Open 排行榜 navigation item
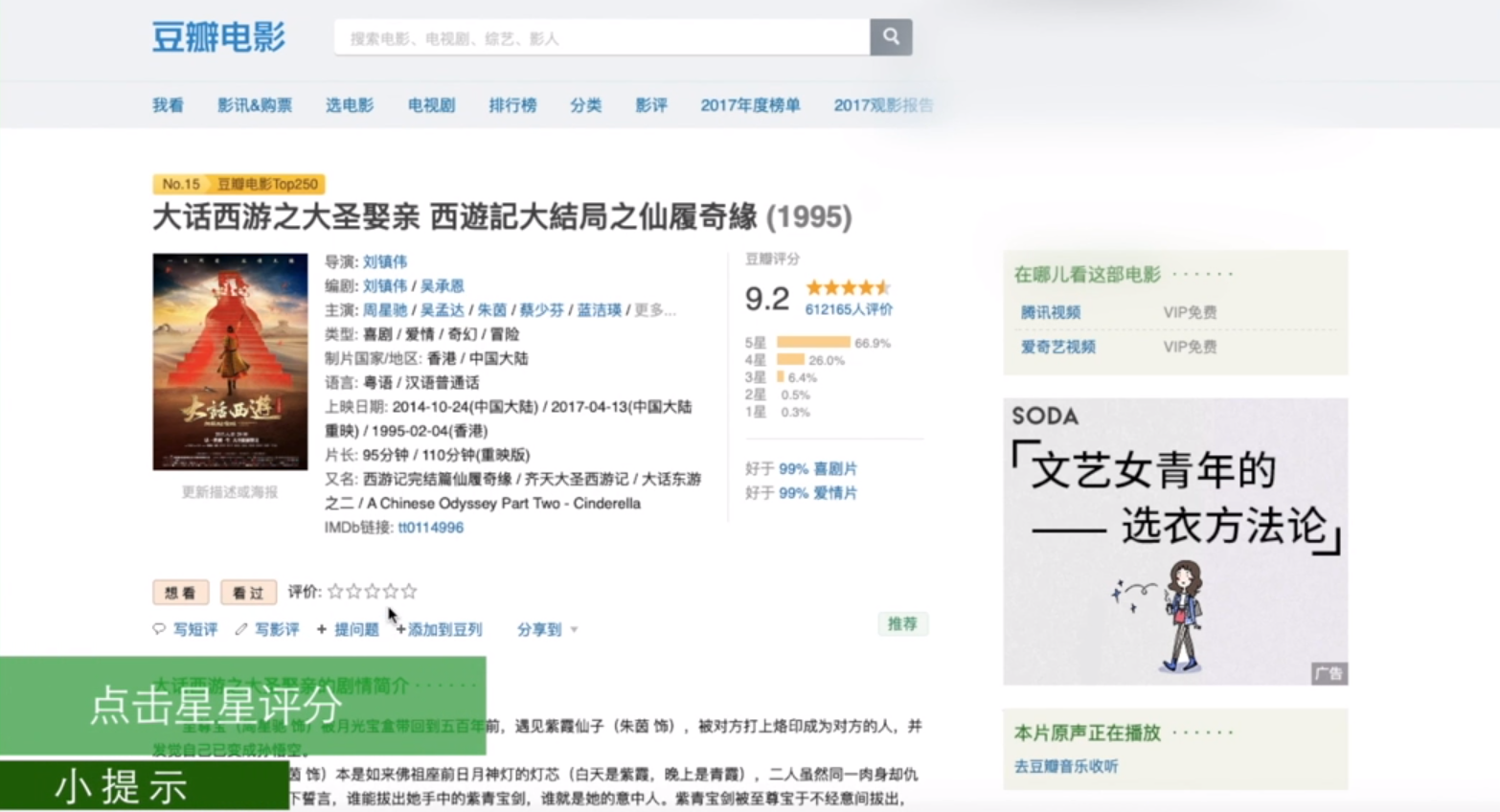 512,105
